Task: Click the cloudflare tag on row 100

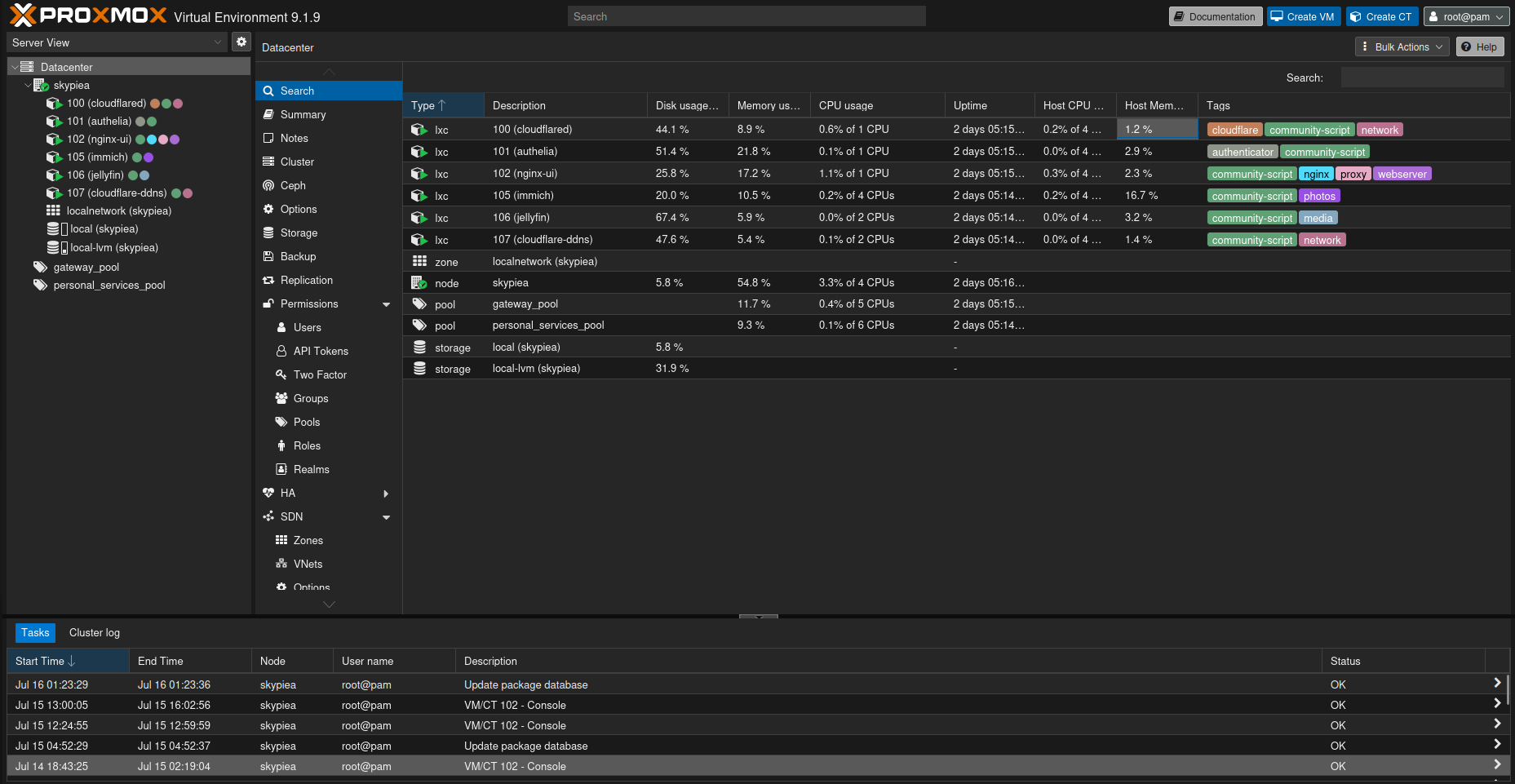Action: click(1234, 130)
